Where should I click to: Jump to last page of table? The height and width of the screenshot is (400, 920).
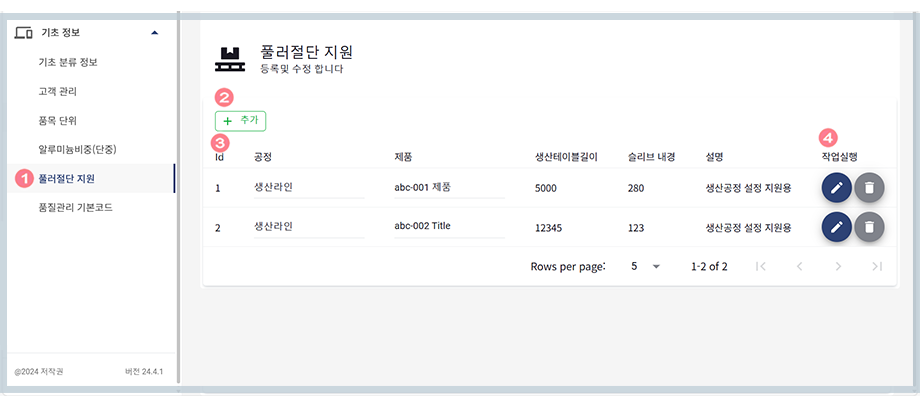point(877,267)
